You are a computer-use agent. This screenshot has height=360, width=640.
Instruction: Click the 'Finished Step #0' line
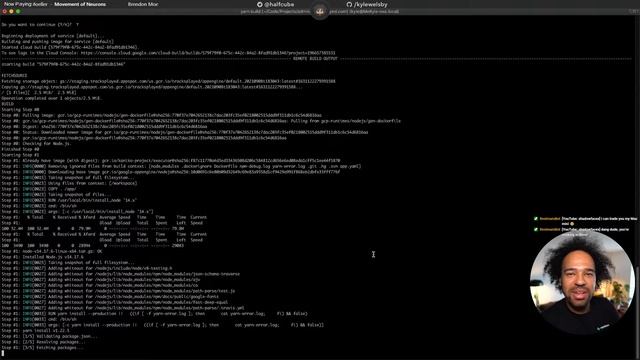[20, 149]
